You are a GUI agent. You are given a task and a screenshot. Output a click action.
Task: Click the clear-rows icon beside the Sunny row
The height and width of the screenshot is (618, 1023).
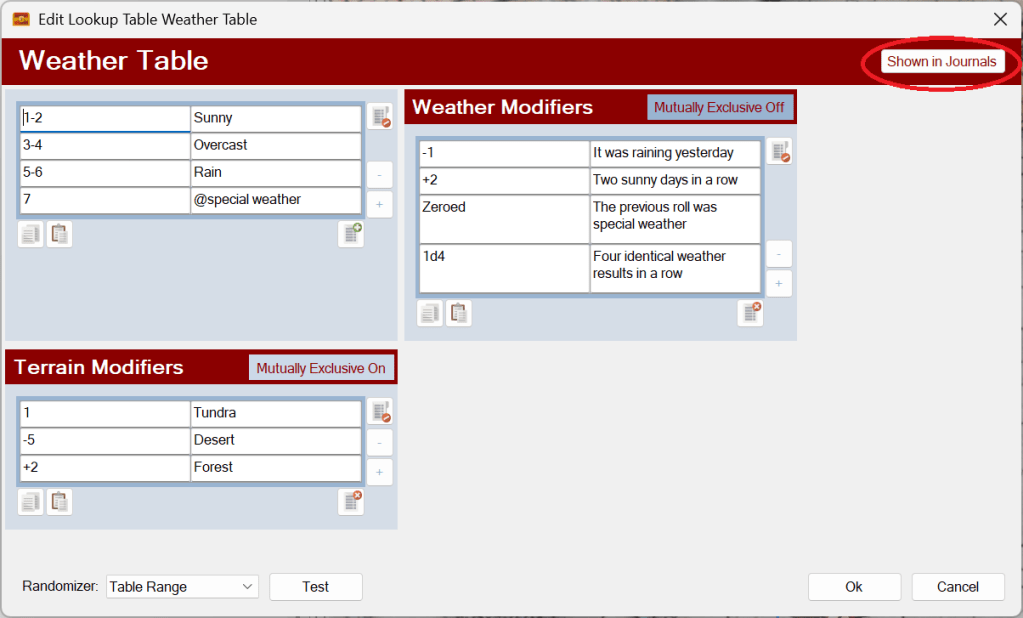379,117
